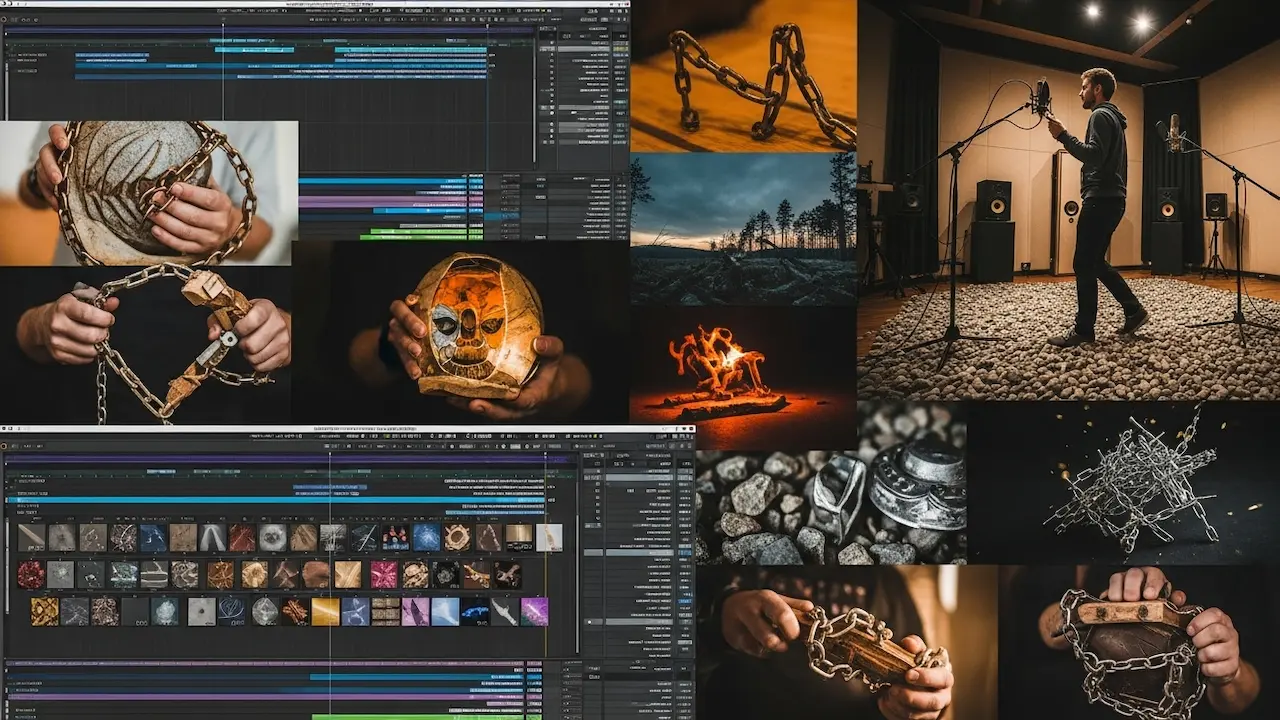
Task: Open the glowing skull mask photo
Action: 475,325
